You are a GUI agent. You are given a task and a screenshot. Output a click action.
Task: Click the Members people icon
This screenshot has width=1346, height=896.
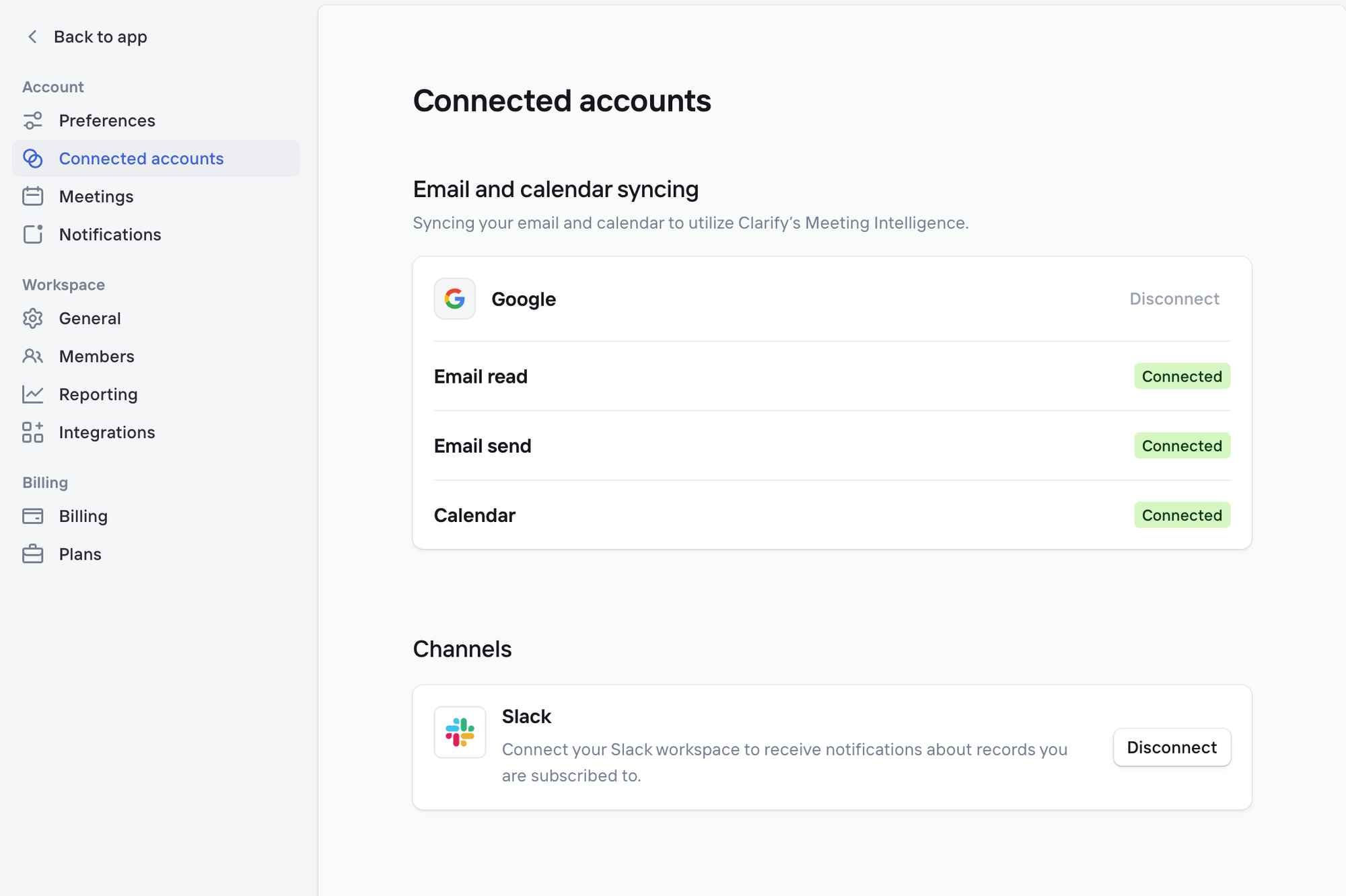pyautogui.click(x=32, y=356)
